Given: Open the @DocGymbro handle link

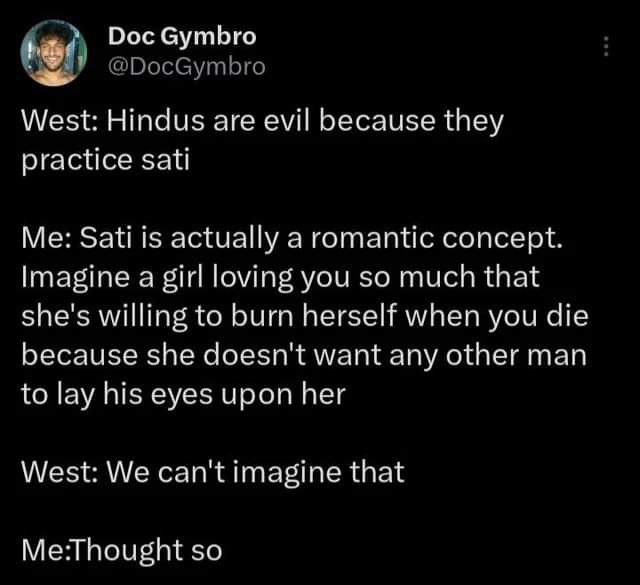Looking at the screenshot, I should pyautogui.click(x=187, y=67).
